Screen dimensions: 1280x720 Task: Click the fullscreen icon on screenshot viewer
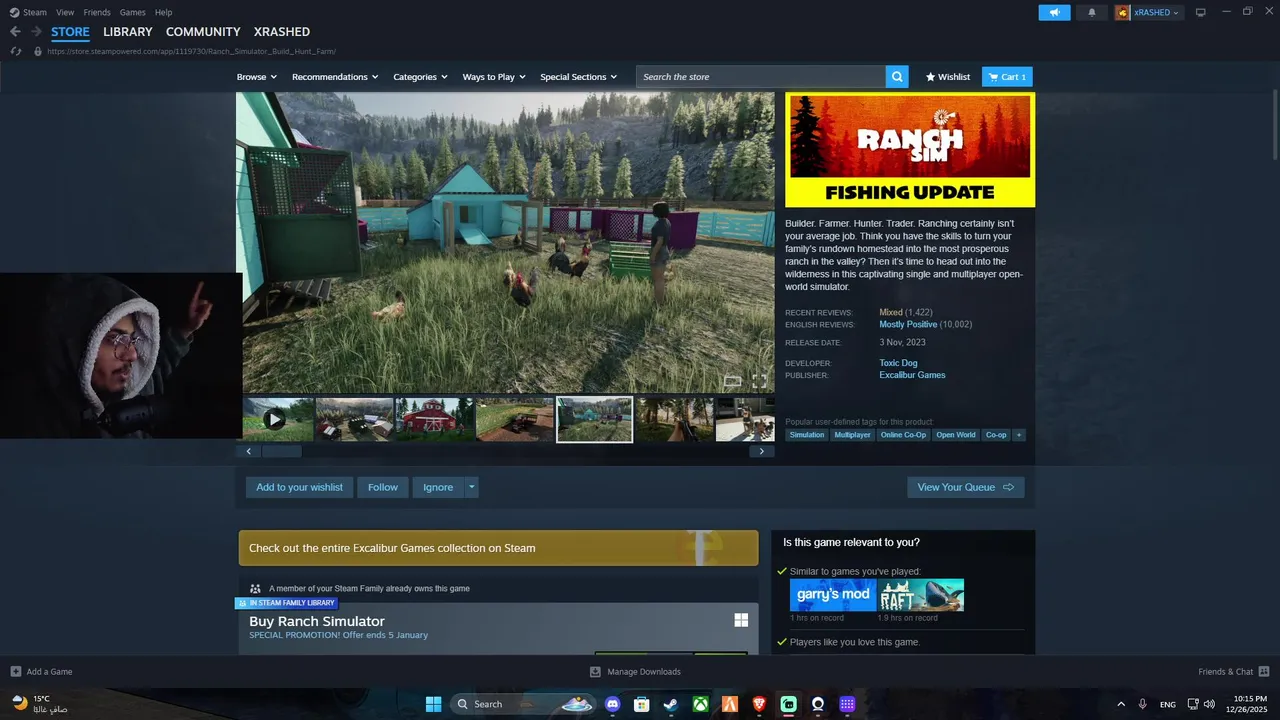[759, 381]
